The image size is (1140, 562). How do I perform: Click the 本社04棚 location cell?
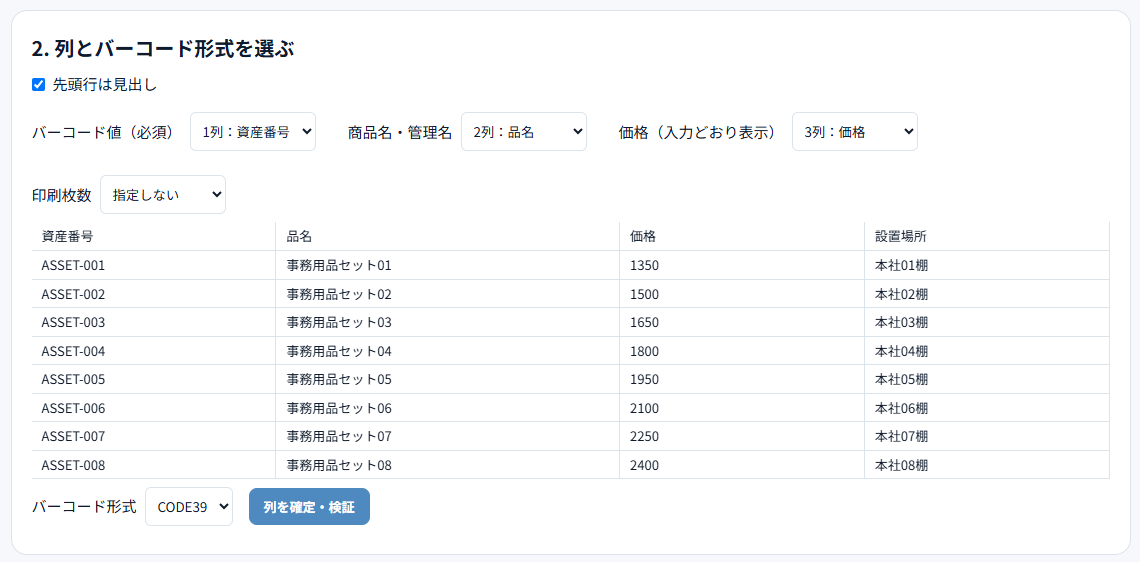pyautogui.click(x=987, y=350)
